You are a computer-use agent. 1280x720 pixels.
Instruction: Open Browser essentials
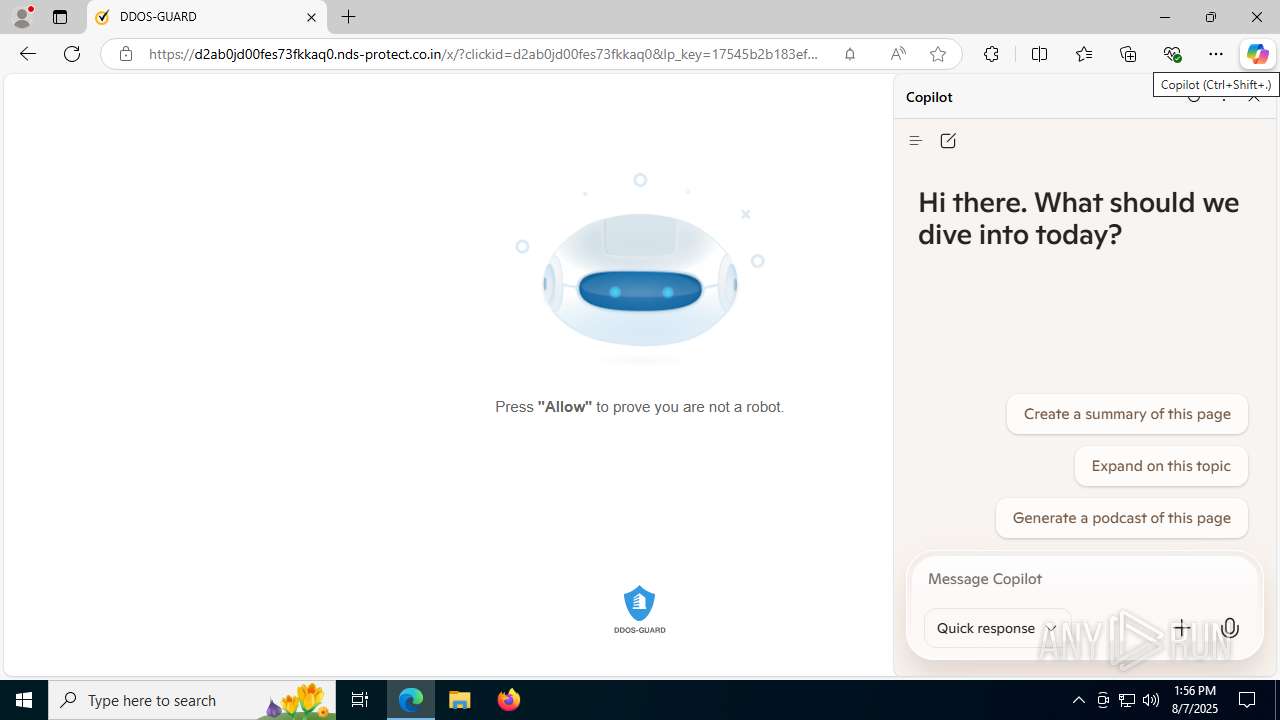pyautogui.click(x=1172, y=54)
